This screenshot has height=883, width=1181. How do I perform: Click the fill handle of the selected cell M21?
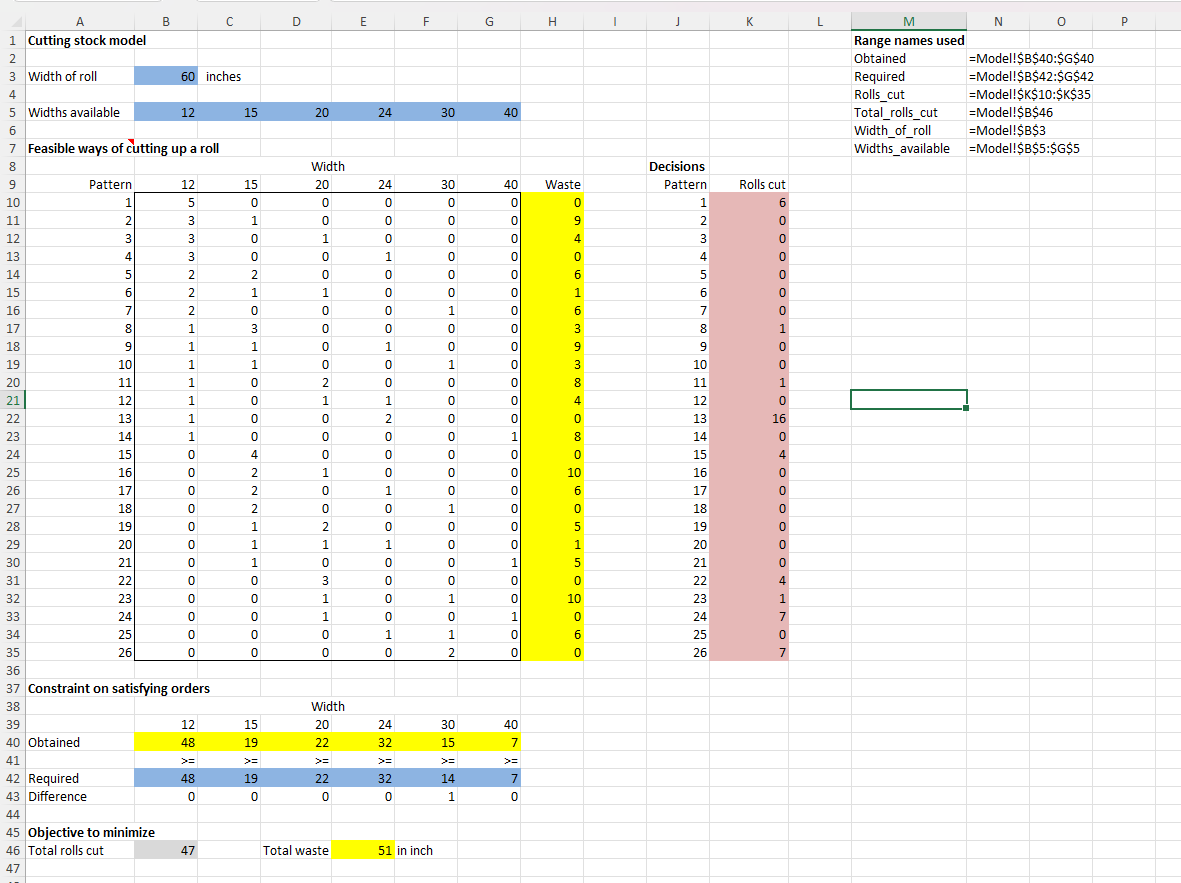click(x=966, y=407)
